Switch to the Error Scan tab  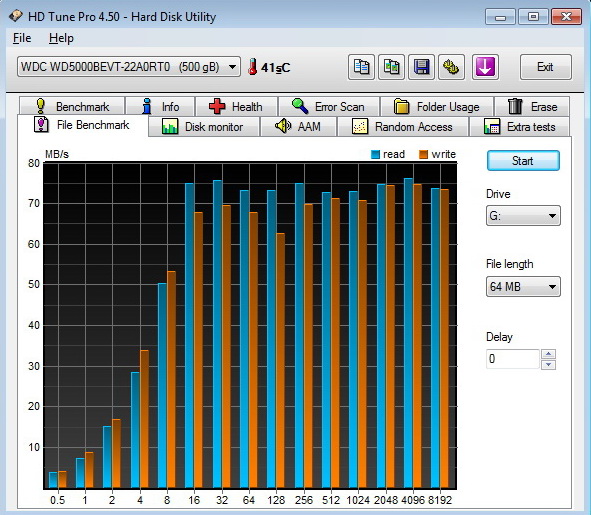329,106
